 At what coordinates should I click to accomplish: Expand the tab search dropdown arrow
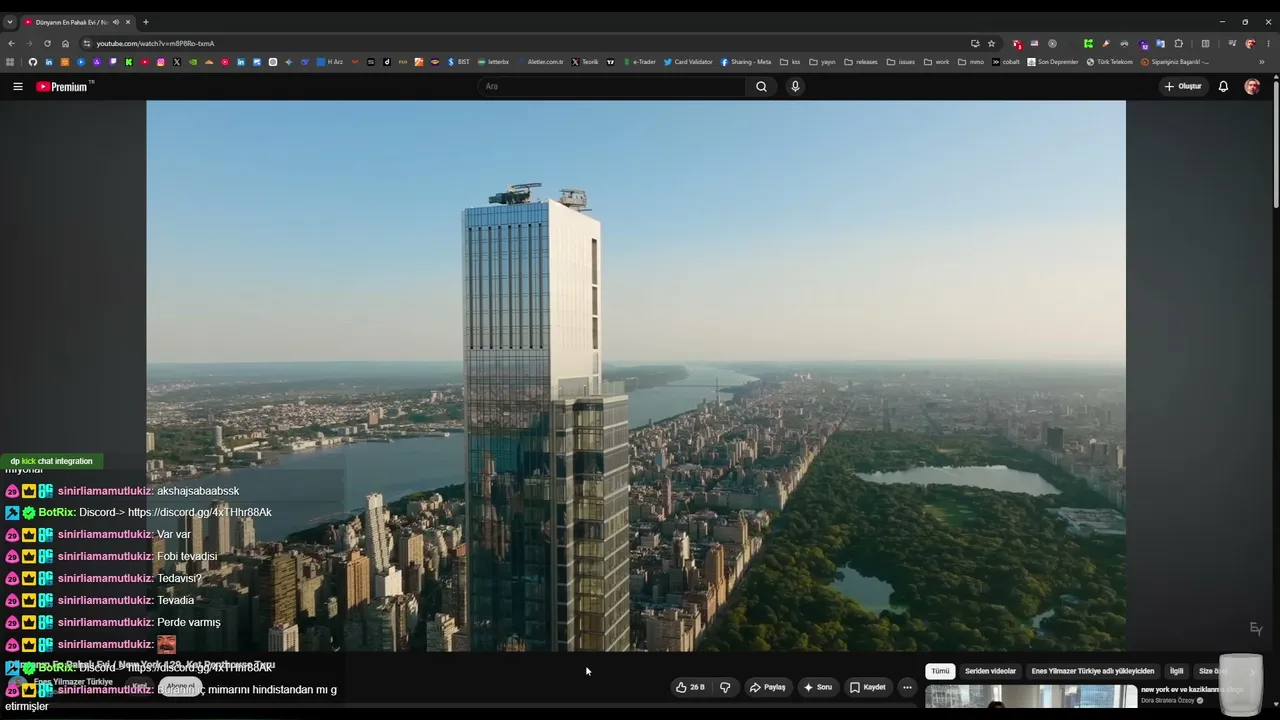(x=10, y=22)
